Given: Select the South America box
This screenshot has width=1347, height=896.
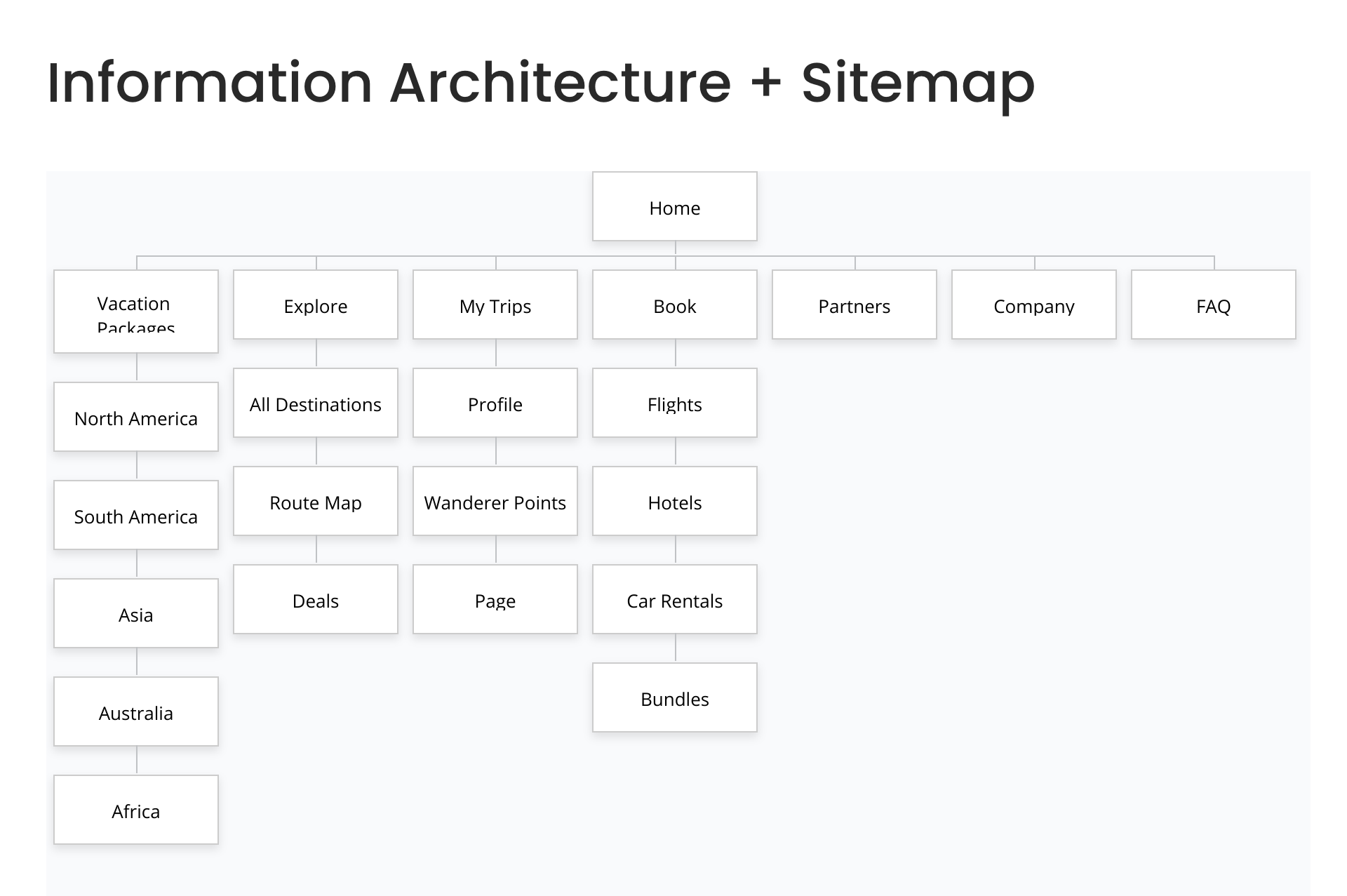Looking at the screenshot, I should (x=136, y=515).
